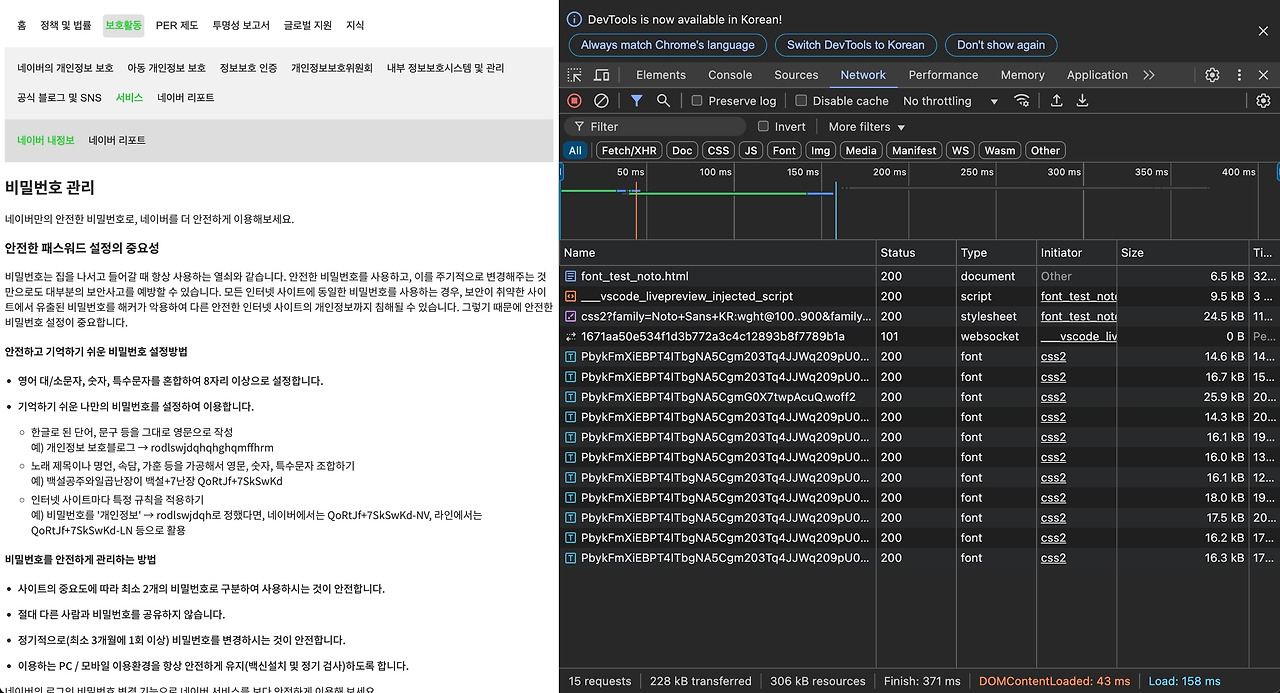This screenshot has height=693, width=1280.
Task: Select ___vscode_livepreview_injected_script request
Action: coord(919,296)
